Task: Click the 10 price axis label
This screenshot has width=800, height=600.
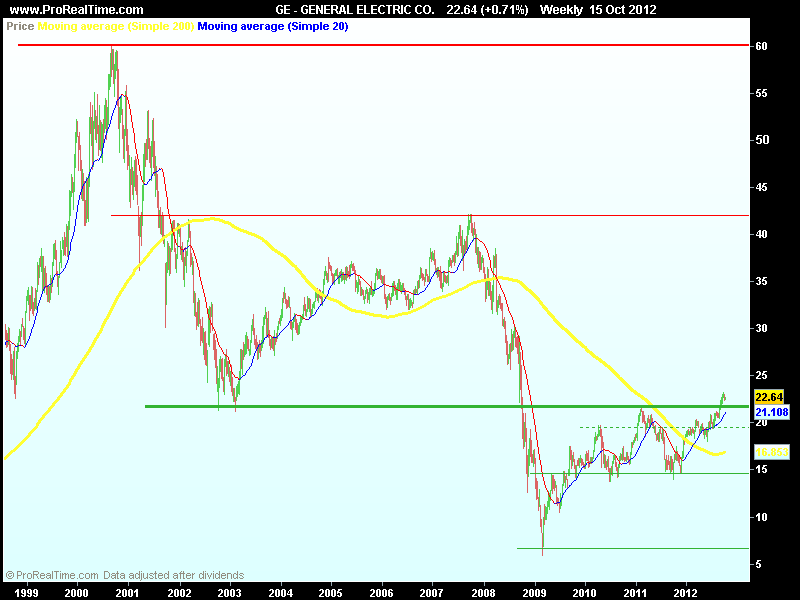Action: point(761,517)
